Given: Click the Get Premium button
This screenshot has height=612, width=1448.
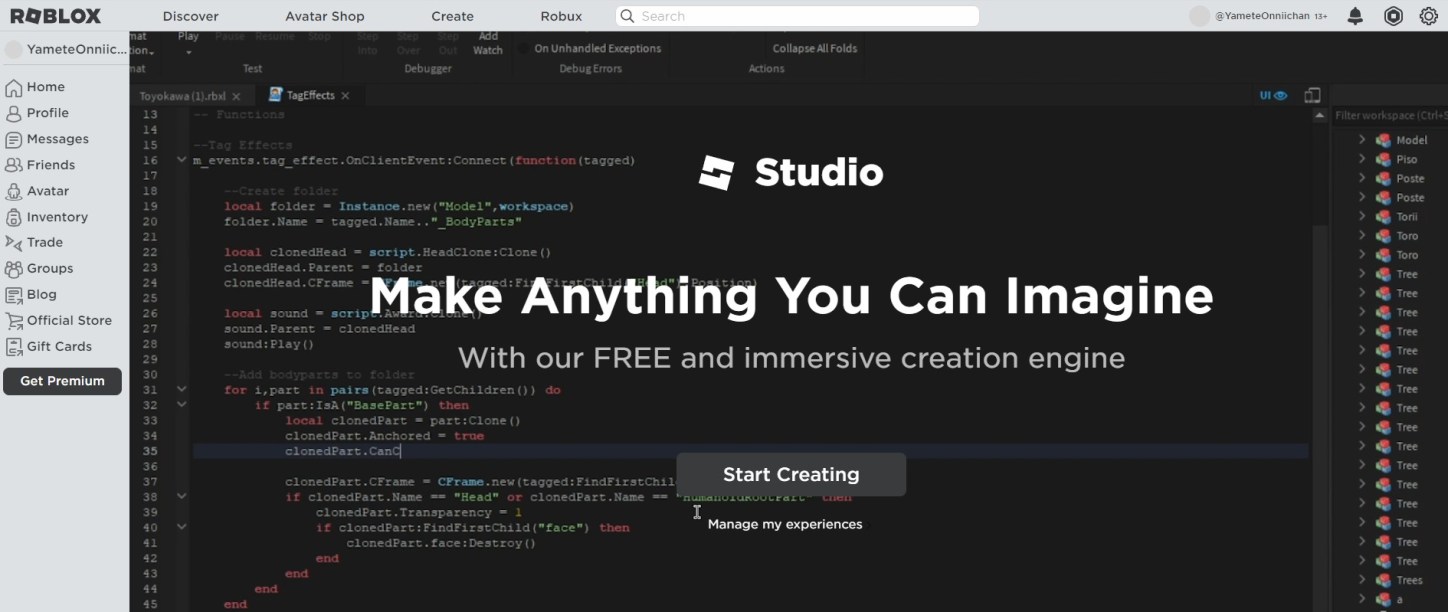Looking at the screenshot, I should tap(62, 381).
